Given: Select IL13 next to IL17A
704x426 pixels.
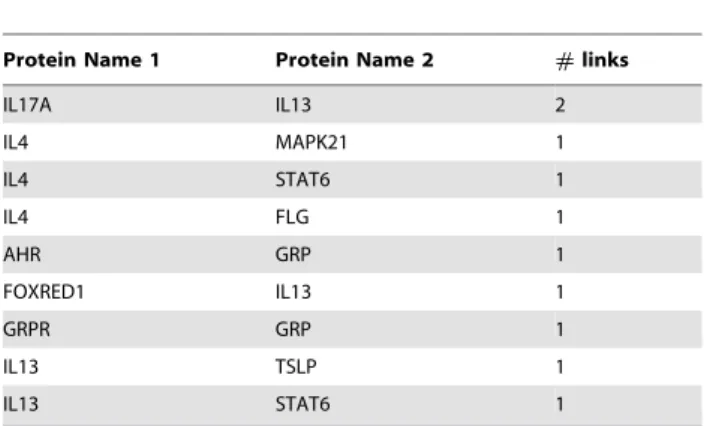Looking at the screenshot, I should click(293, 105).
